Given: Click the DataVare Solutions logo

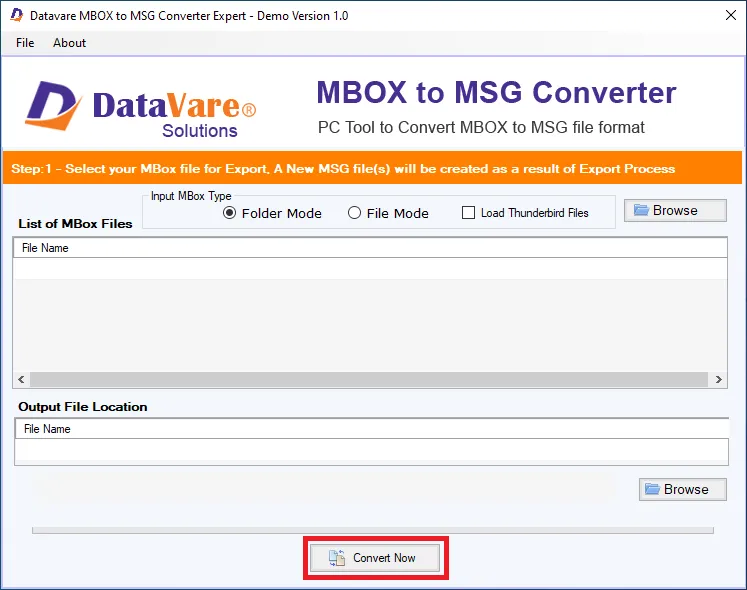Looking at the screenshot, I should (x=141, y=109).
